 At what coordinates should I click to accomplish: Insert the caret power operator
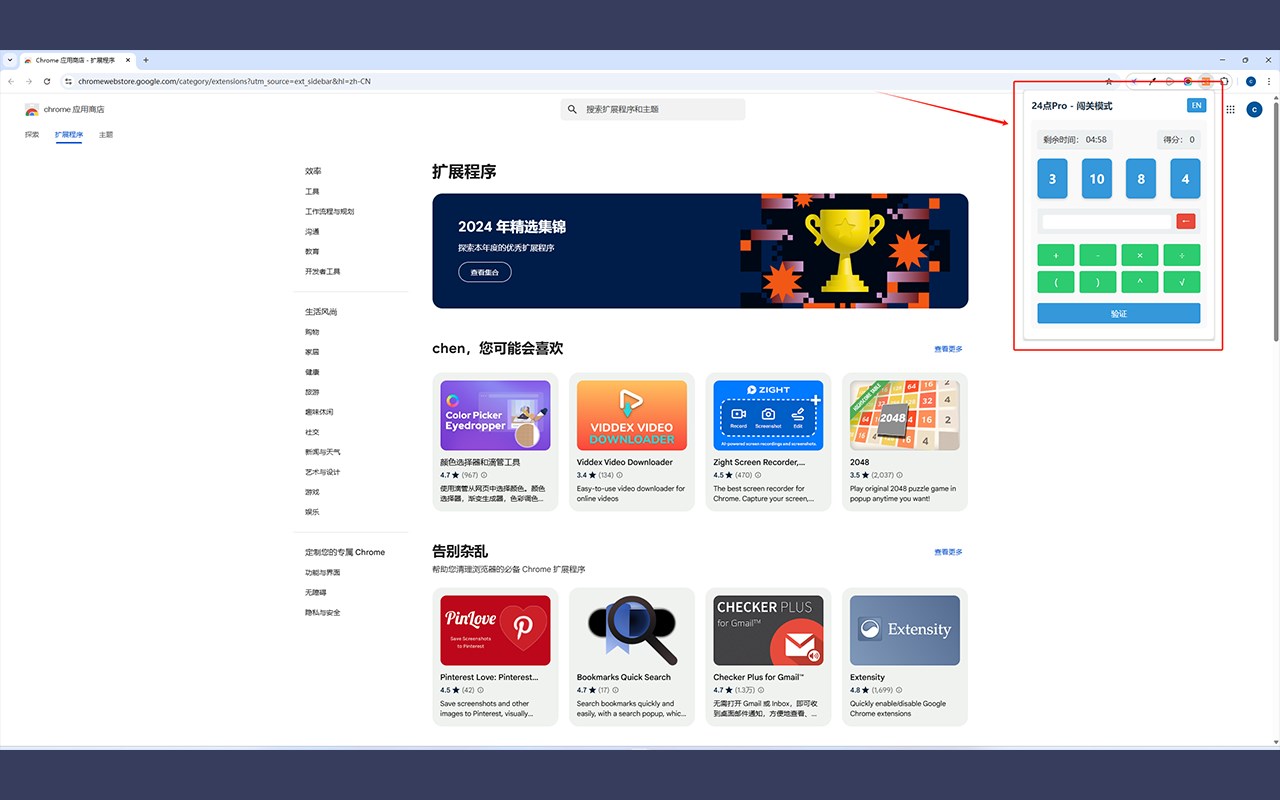1140,282
